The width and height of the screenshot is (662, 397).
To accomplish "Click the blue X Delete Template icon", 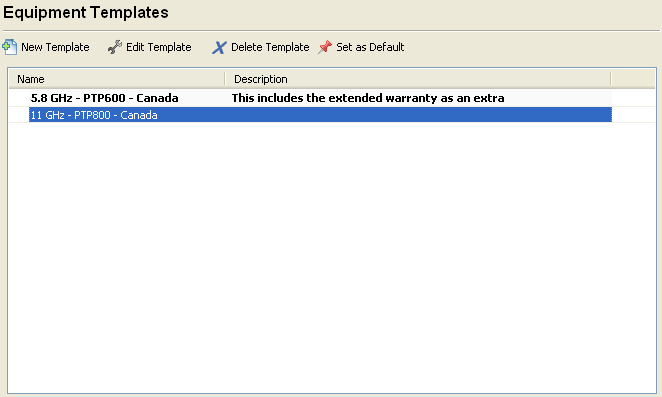I will coord(219,47).
